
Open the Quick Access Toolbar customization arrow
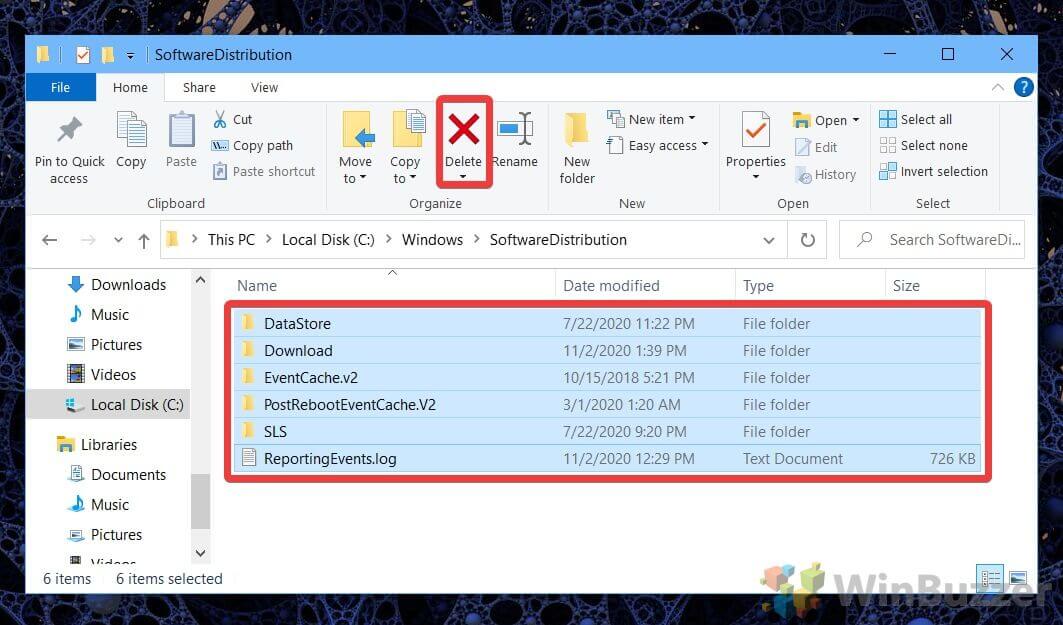[x=130, y=57]
